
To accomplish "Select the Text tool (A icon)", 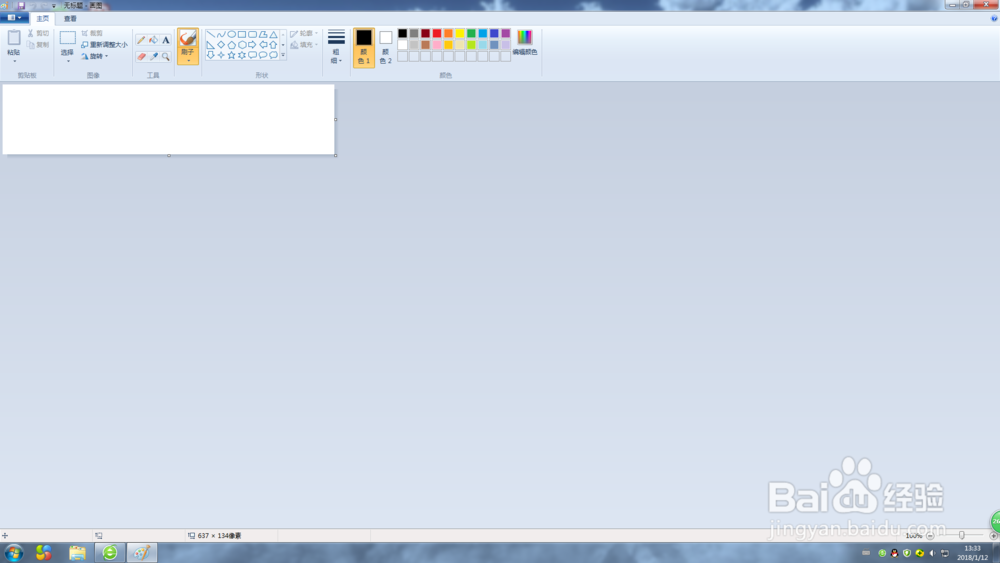I will click(166, 40).
